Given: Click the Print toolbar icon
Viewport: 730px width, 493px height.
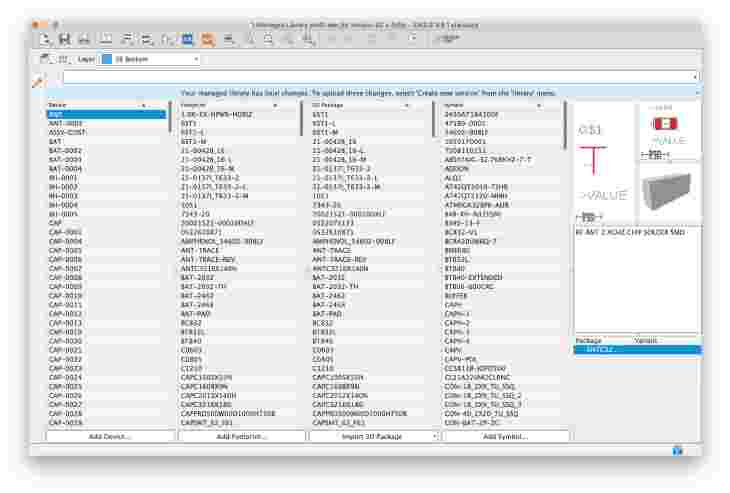Looking at the screenshot, I should tap(84, 40).
